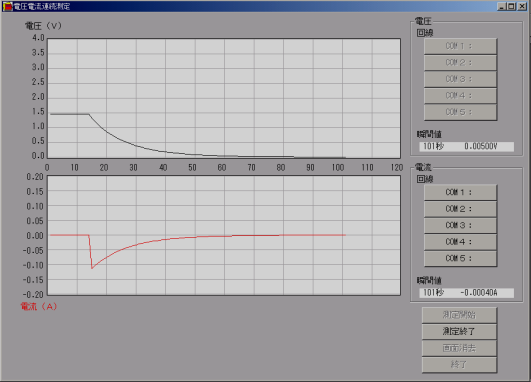
Task: Select voltage line COM 4
Action: [460, 96]
